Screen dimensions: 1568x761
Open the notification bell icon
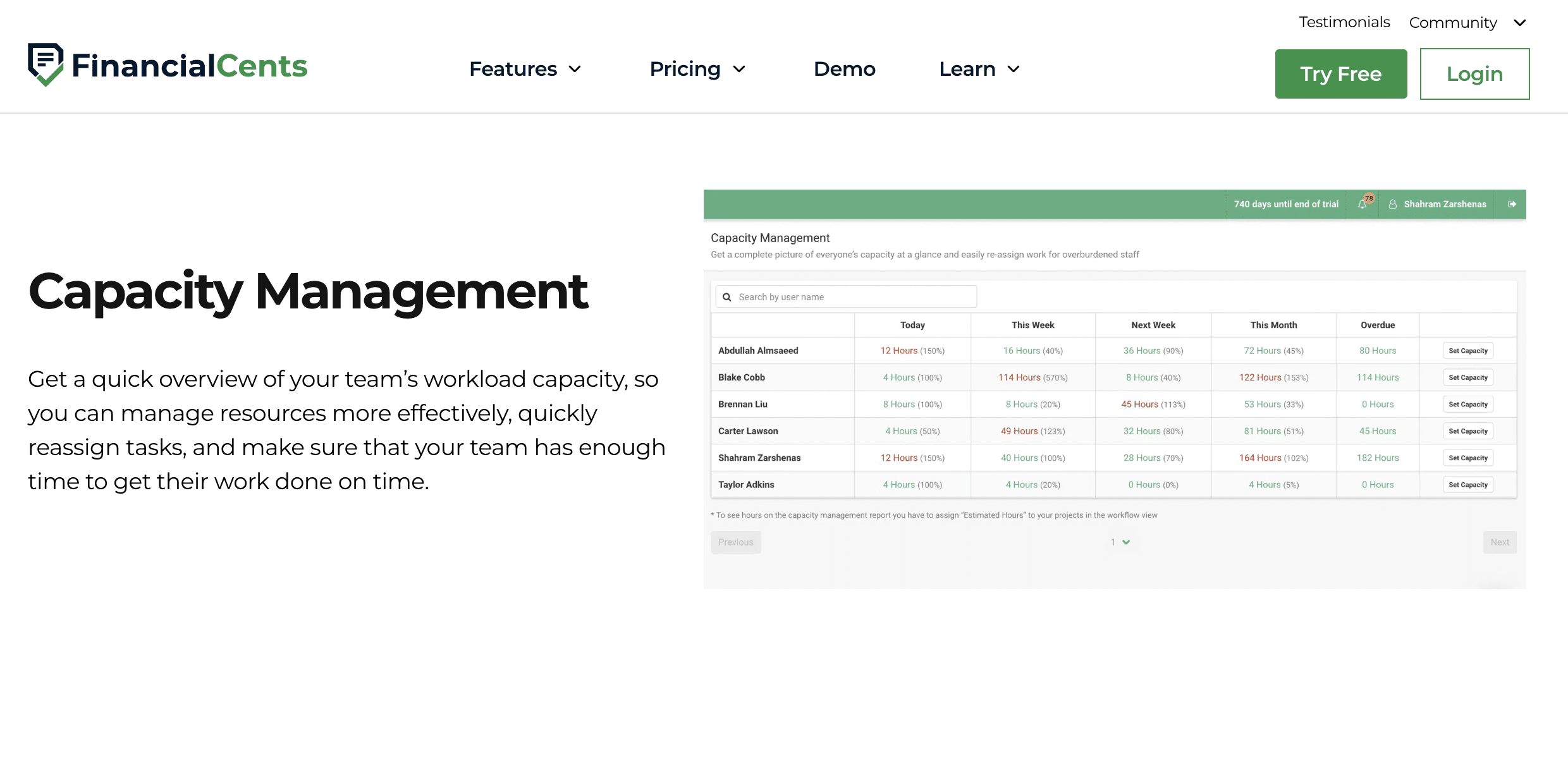1362,204
